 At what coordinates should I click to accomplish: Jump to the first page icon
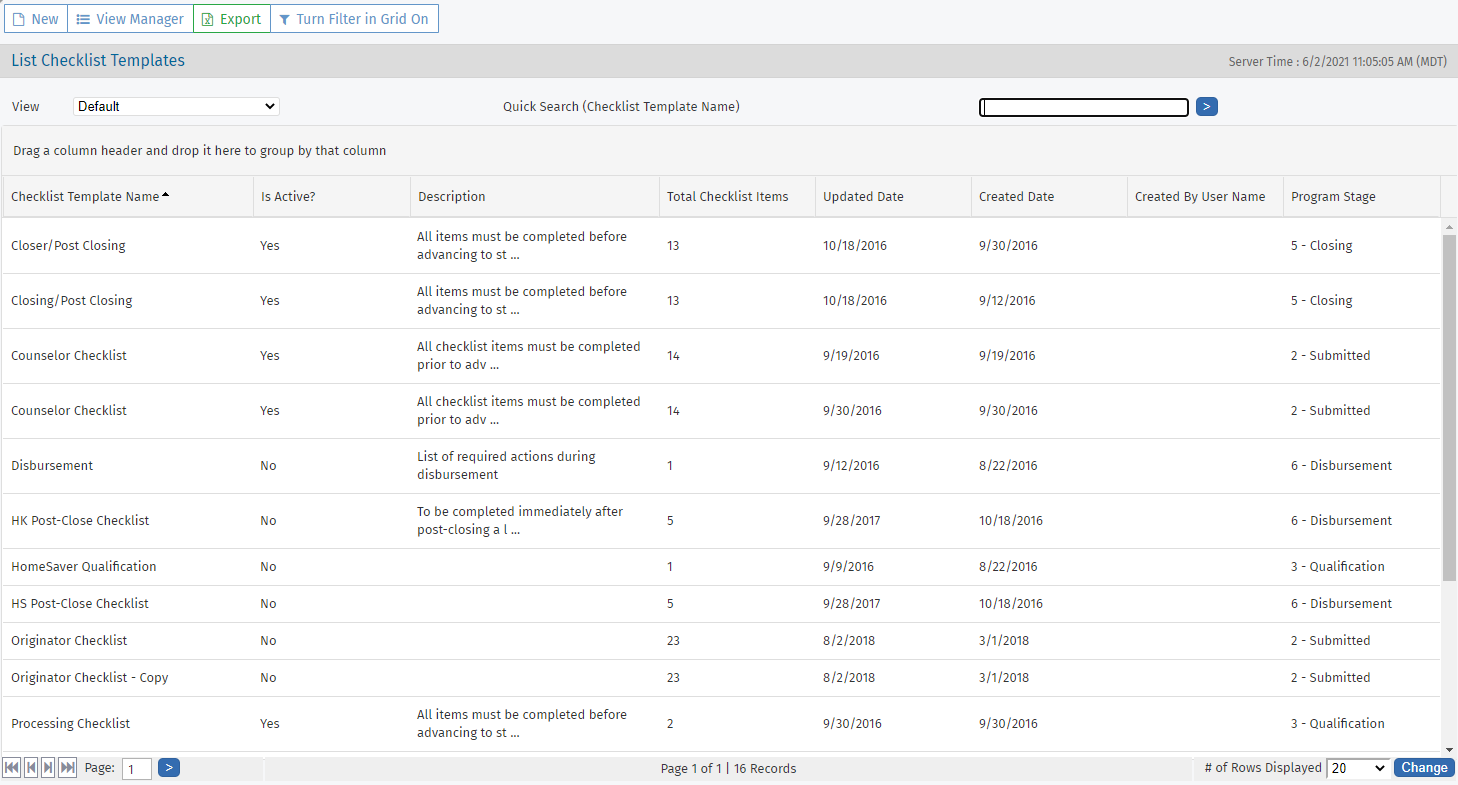(11, 767)
